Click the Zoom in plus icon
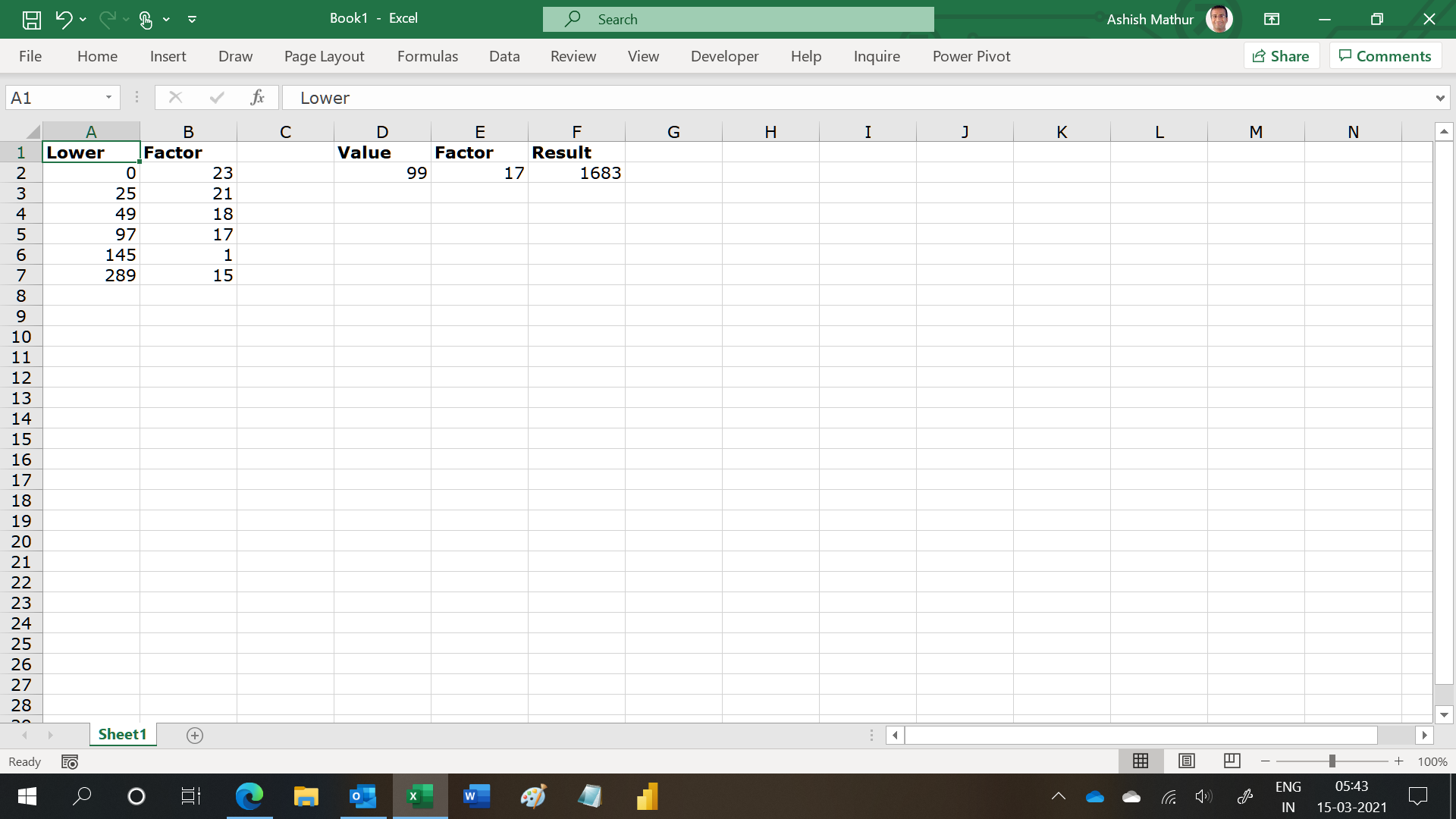The width and height of the screenshot is (1456, 819). click(x=1398, y=761)
